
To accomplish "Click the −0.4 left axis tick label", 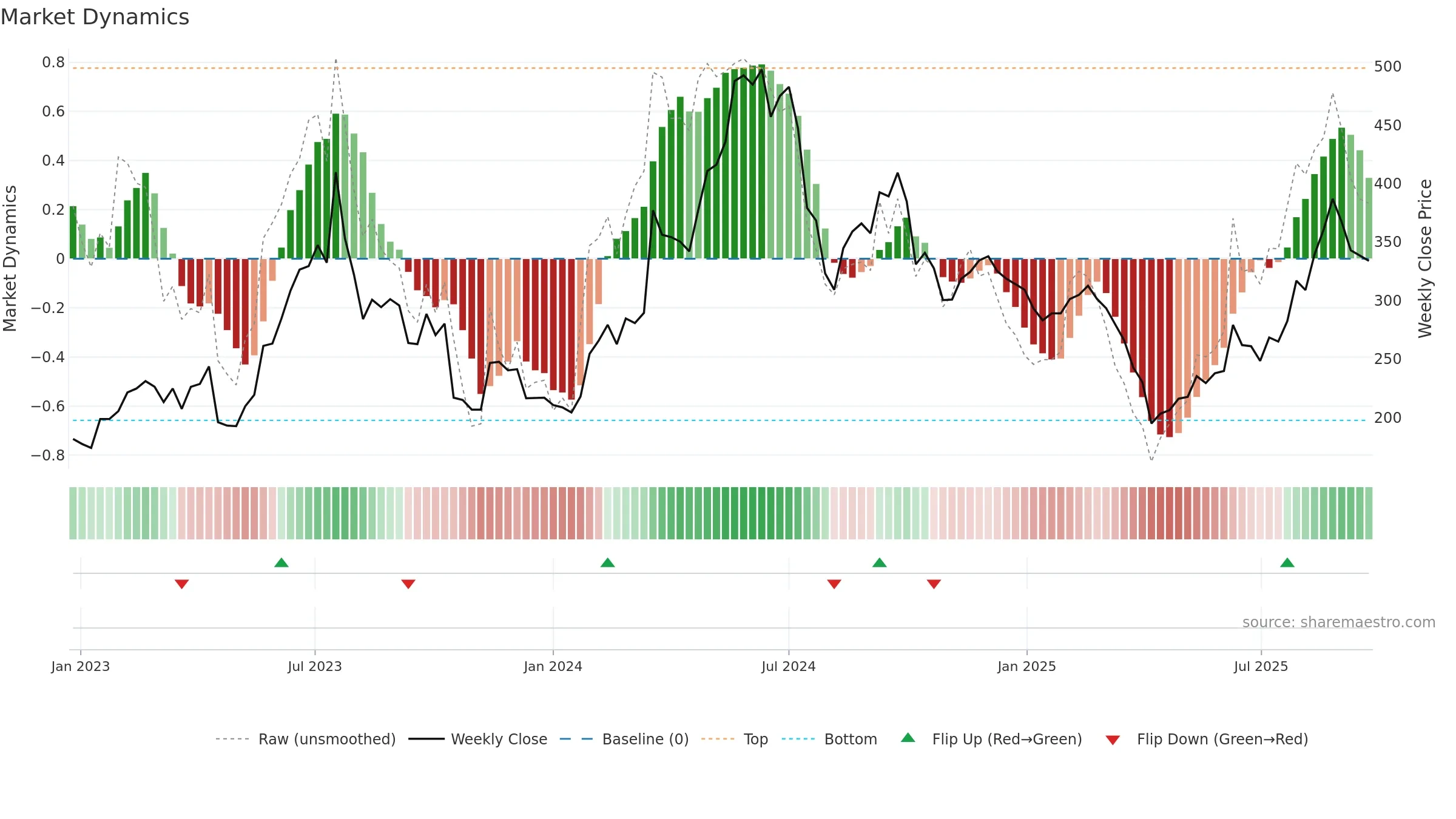I will [x=48, y=357].
